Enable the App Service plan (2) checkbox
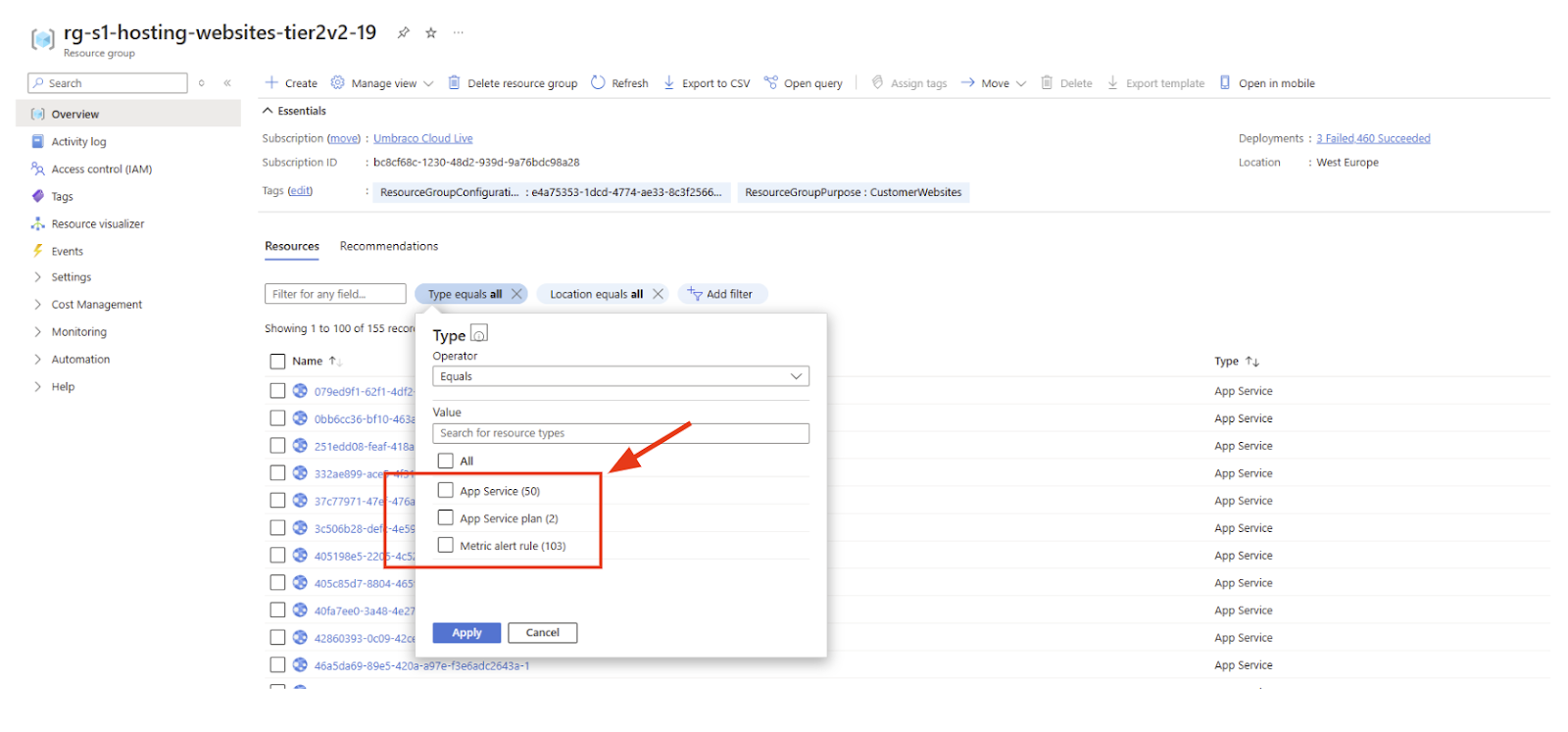 pyautogui.click(x=446, y=518)
